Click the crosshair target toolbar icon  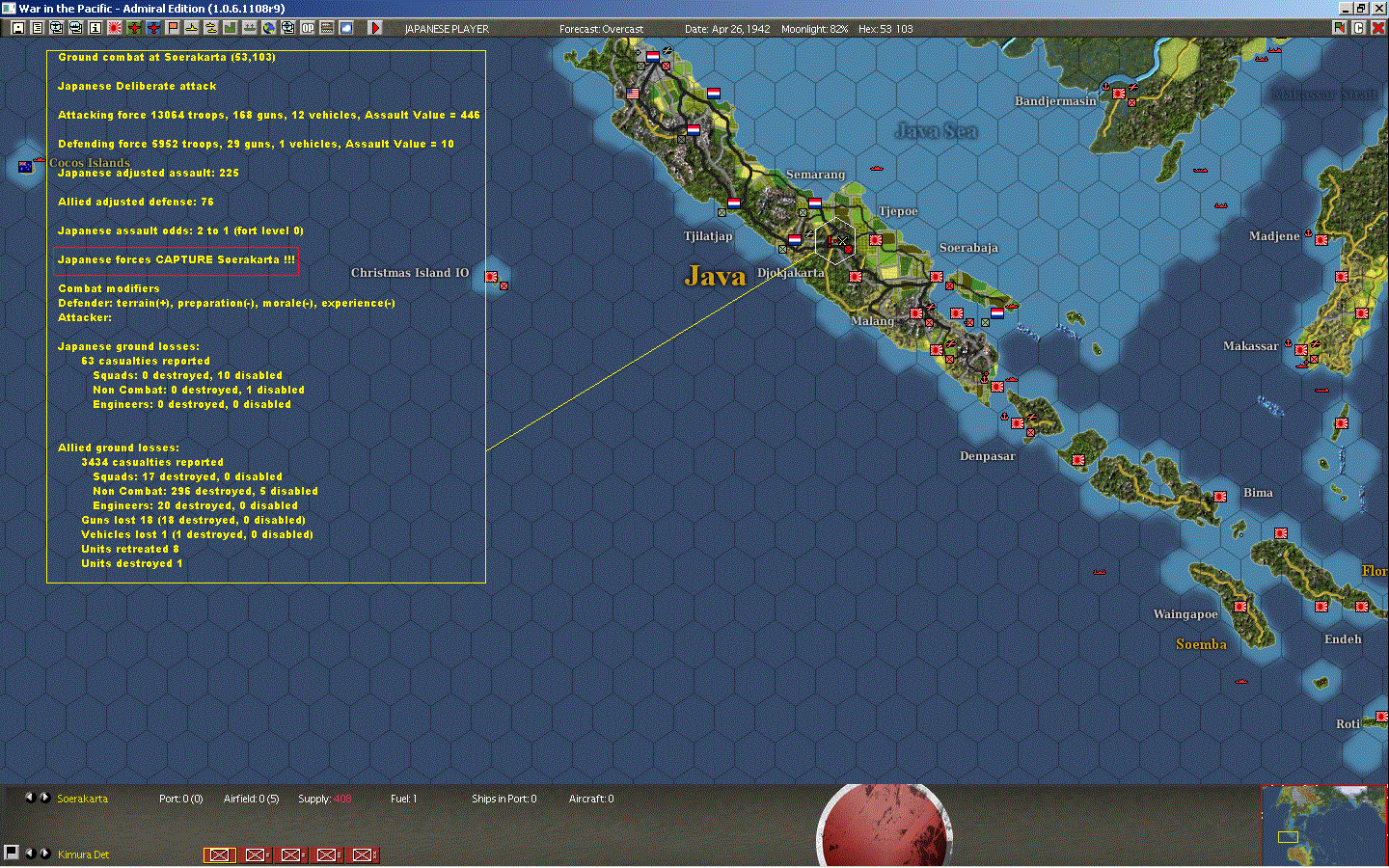288,28
